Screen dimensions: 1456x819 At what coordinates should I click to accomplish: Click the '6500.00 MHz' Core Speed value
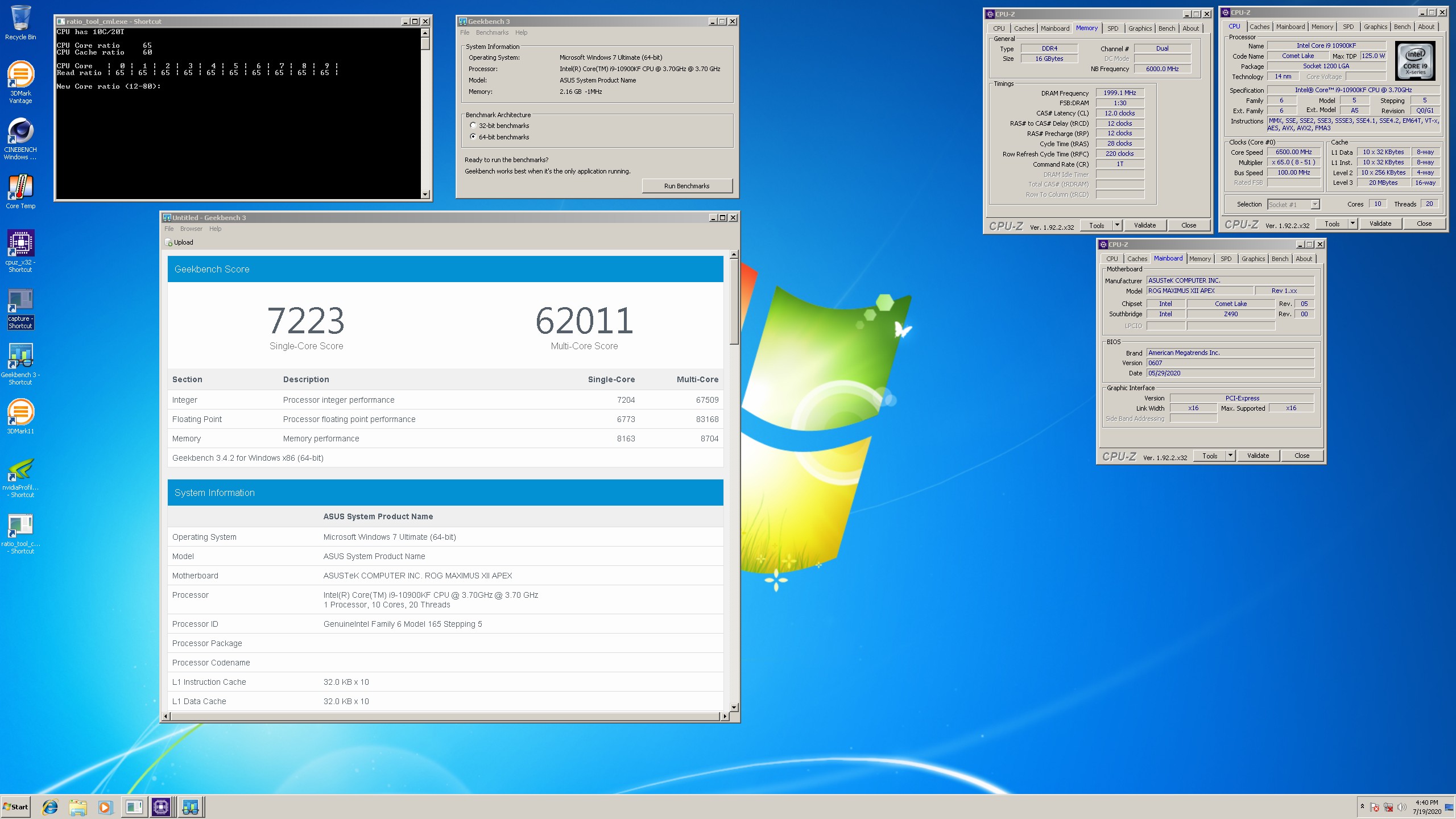click(1293, 152)
